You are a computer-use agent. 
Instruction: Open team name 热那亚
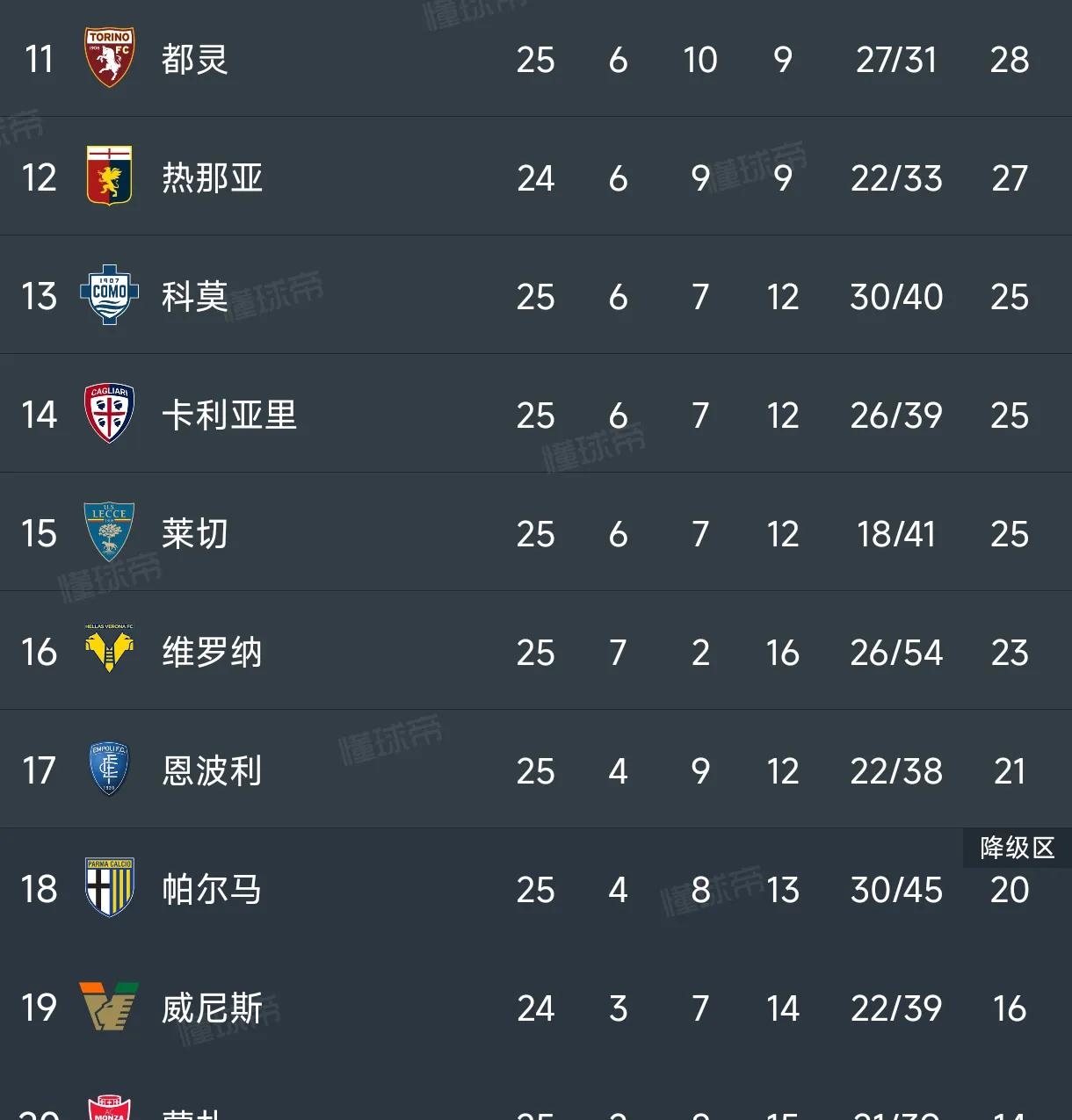coord(212,178)
